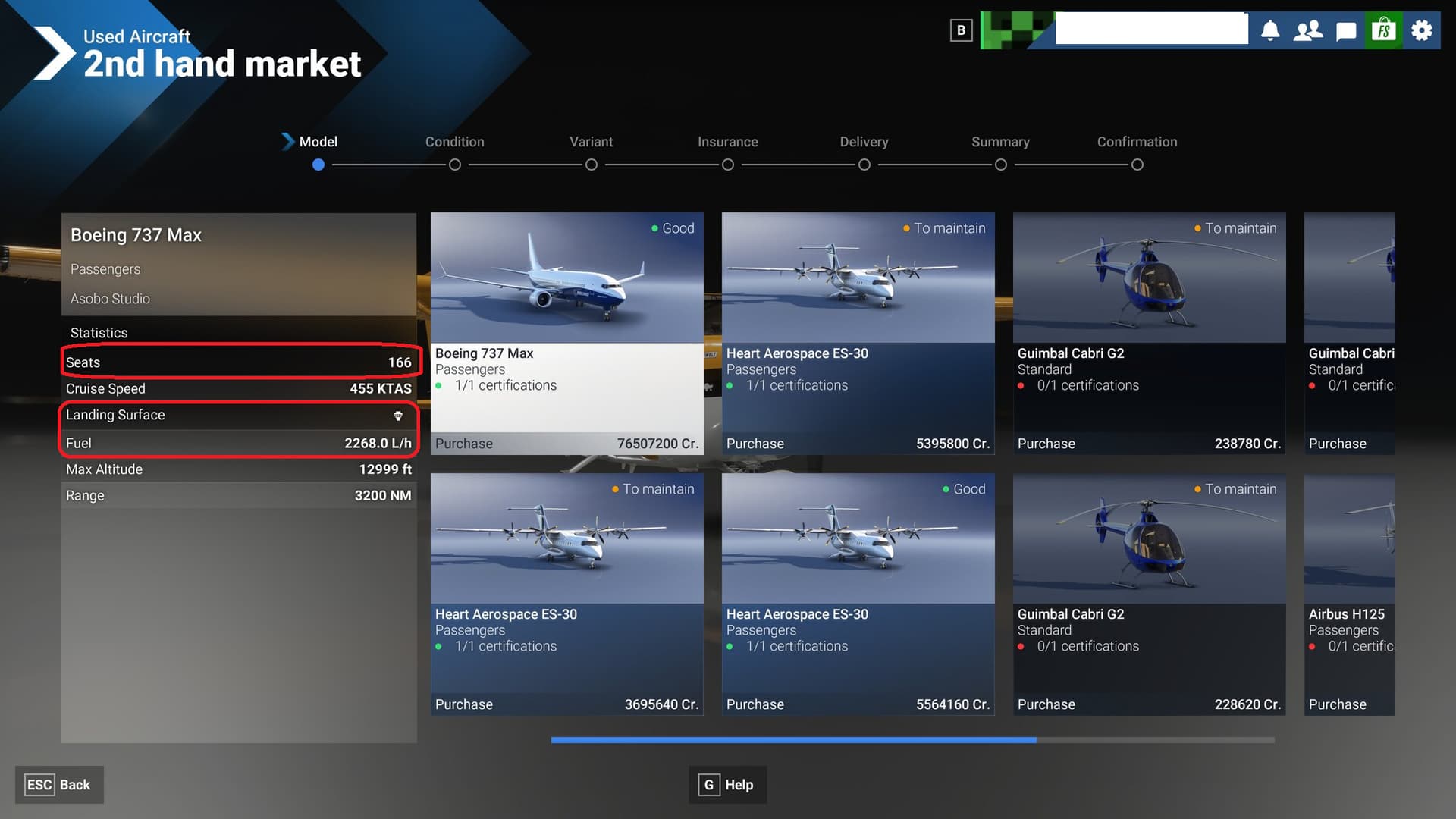1456x819 pixels.
Task: Open the notifications bell icon
Action: (x=1270, y=30)
